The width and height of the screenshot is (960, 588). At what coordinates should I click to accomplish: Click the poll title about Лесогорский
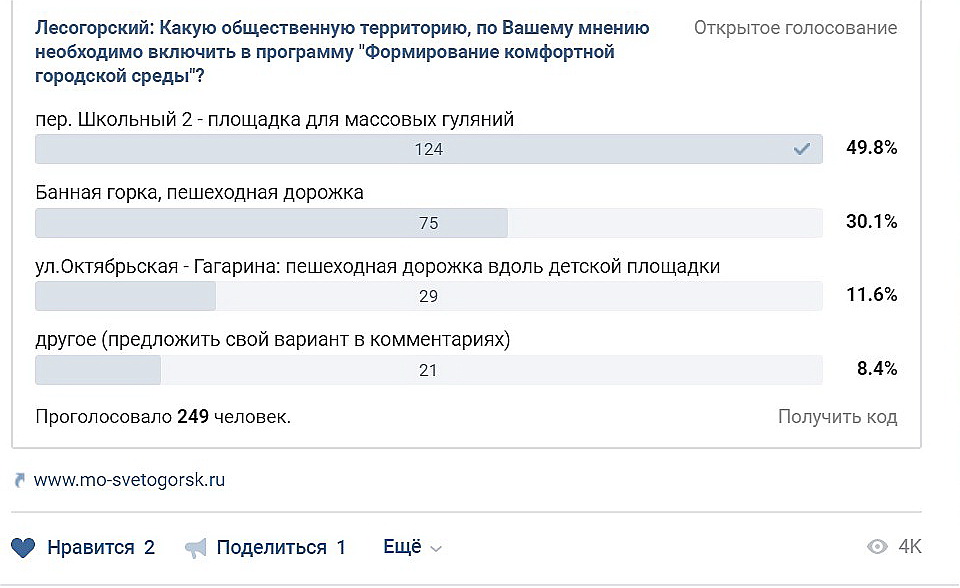click(342, 52)
